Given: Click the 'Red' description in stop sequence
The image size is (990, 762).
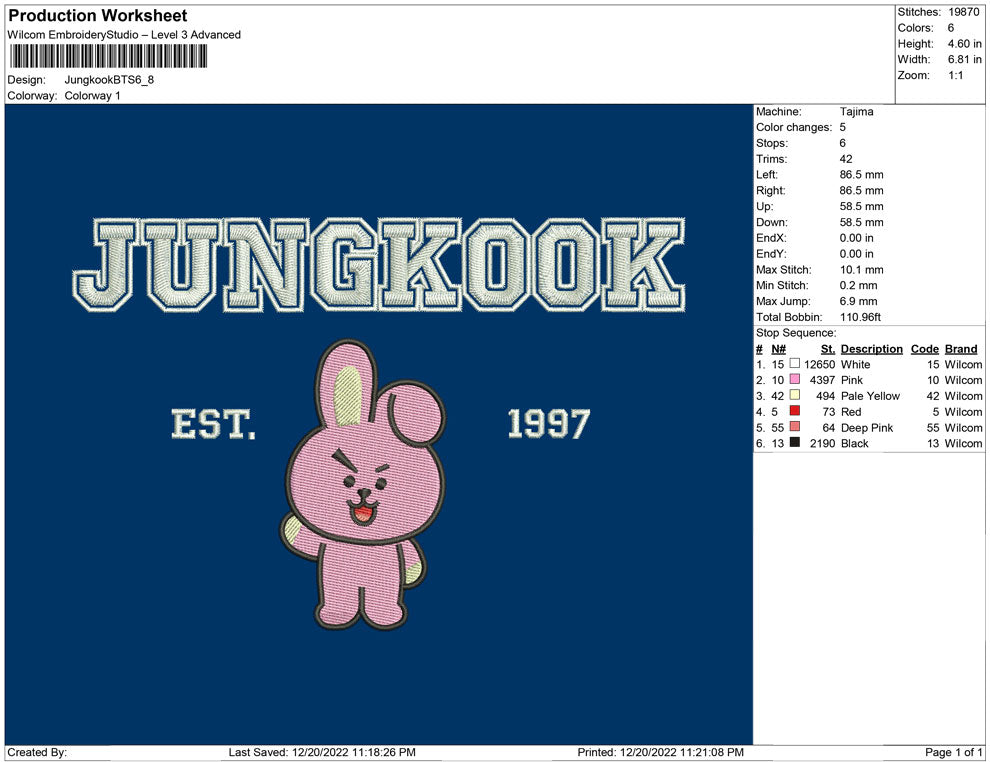Looking at the screenshot, I should 851,412.
